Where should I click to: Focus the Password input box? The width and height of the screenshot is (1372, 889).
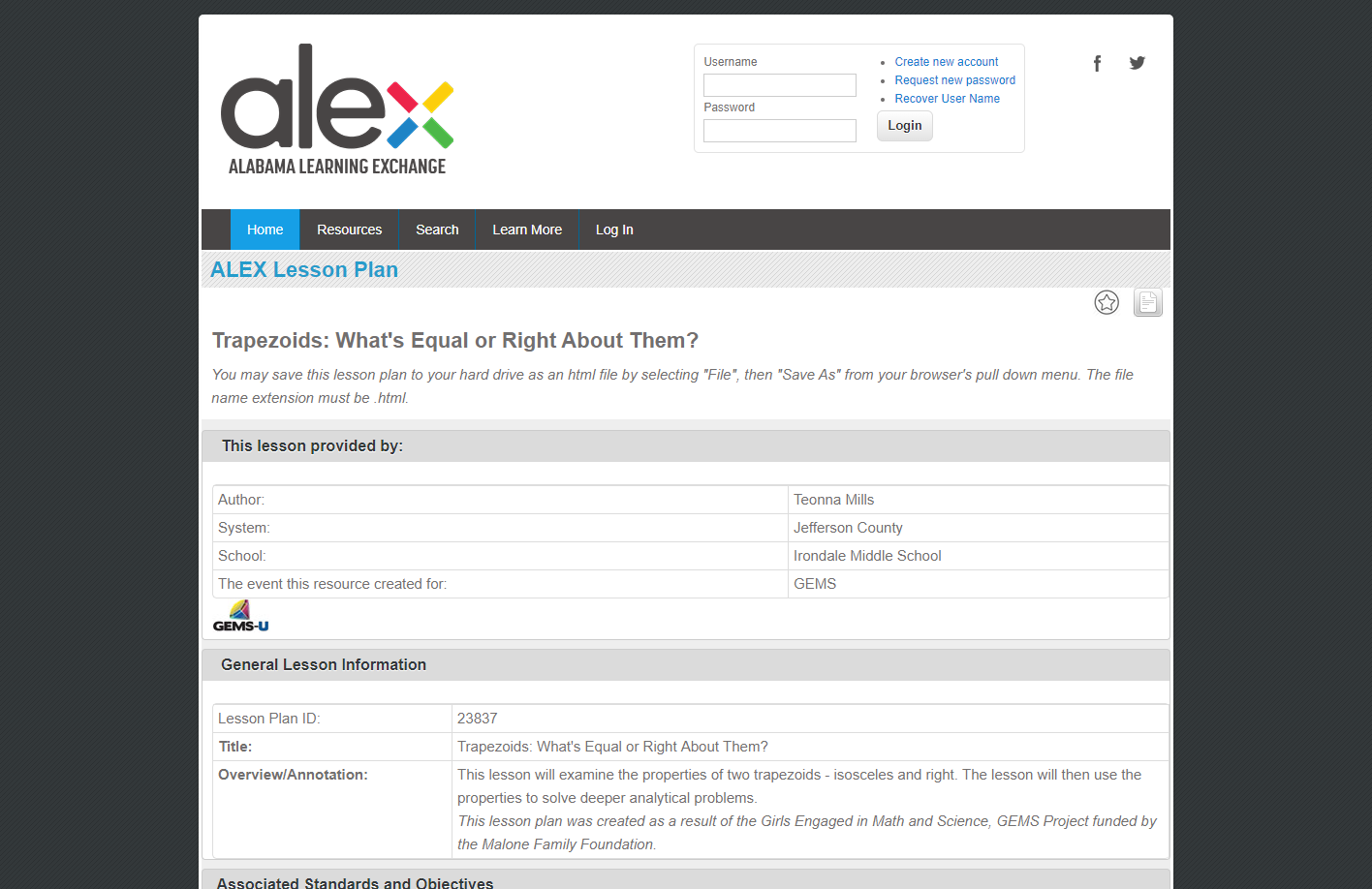pyautogui.click(x=779, y=131)
